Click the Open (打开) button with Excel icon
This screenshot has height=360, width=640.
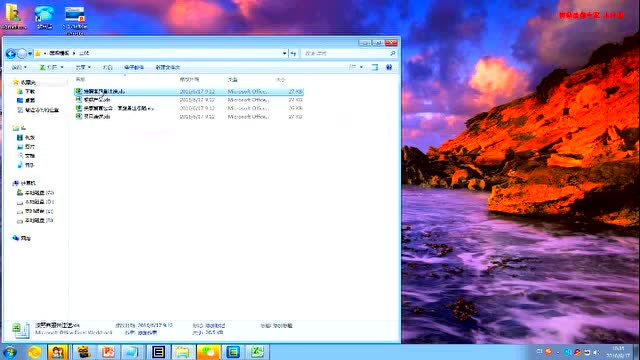coord(48,67)
